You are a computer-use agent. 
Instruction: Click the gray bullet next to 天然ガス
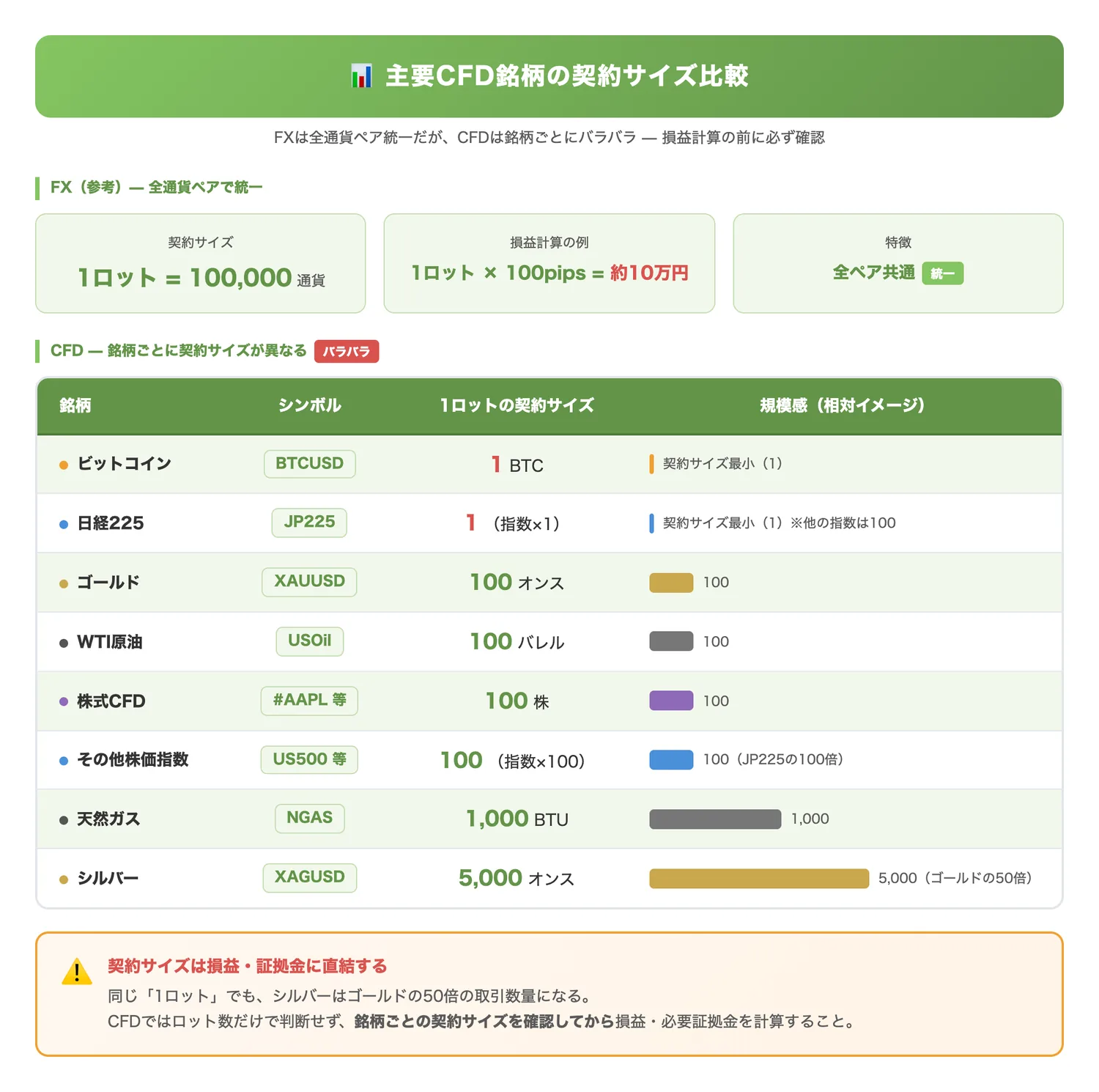click(64, 820)
